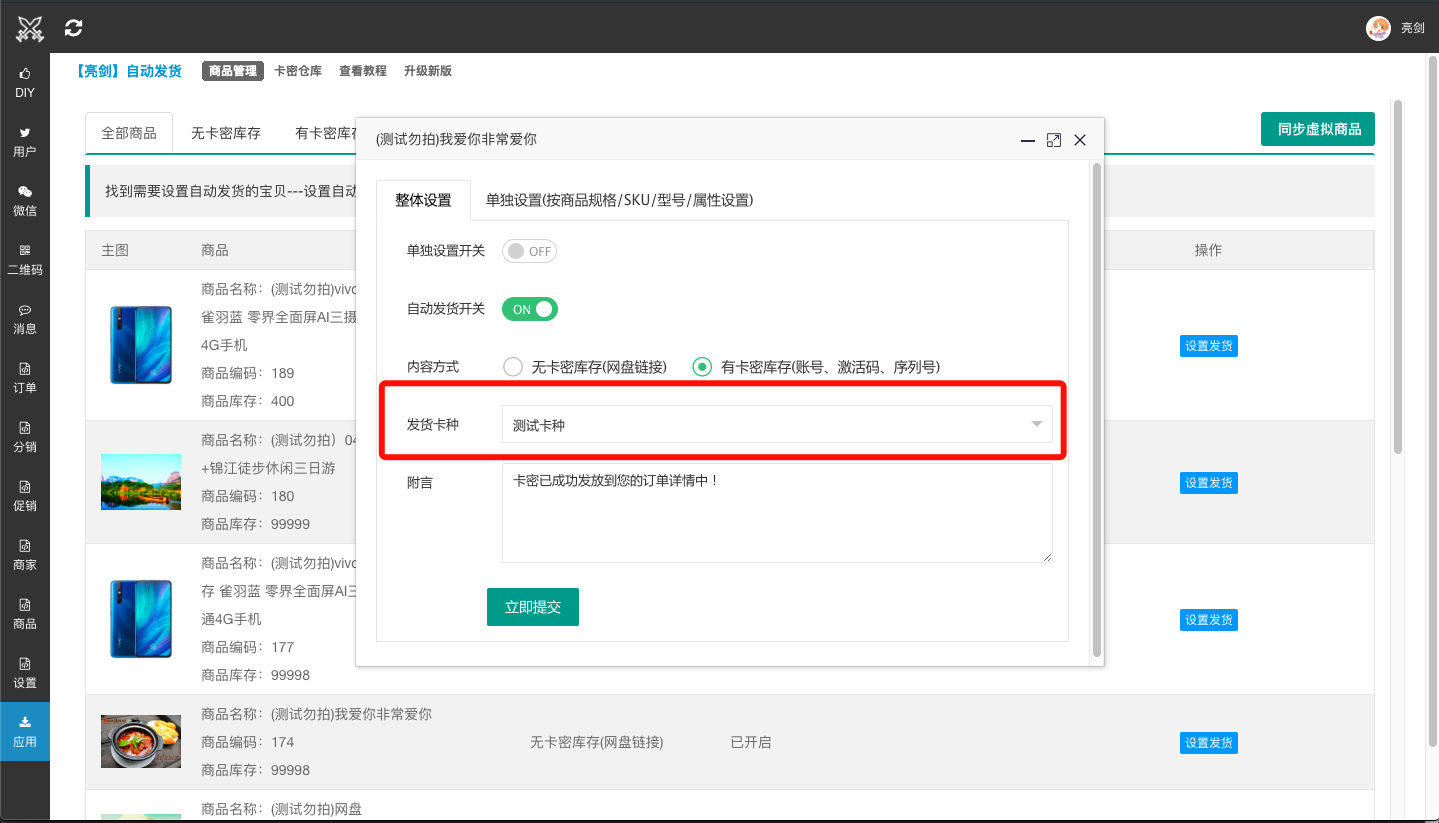1439x823 pixels.
Task: Toggle 自动发货开关 ON switch
Action: point(529,309)
